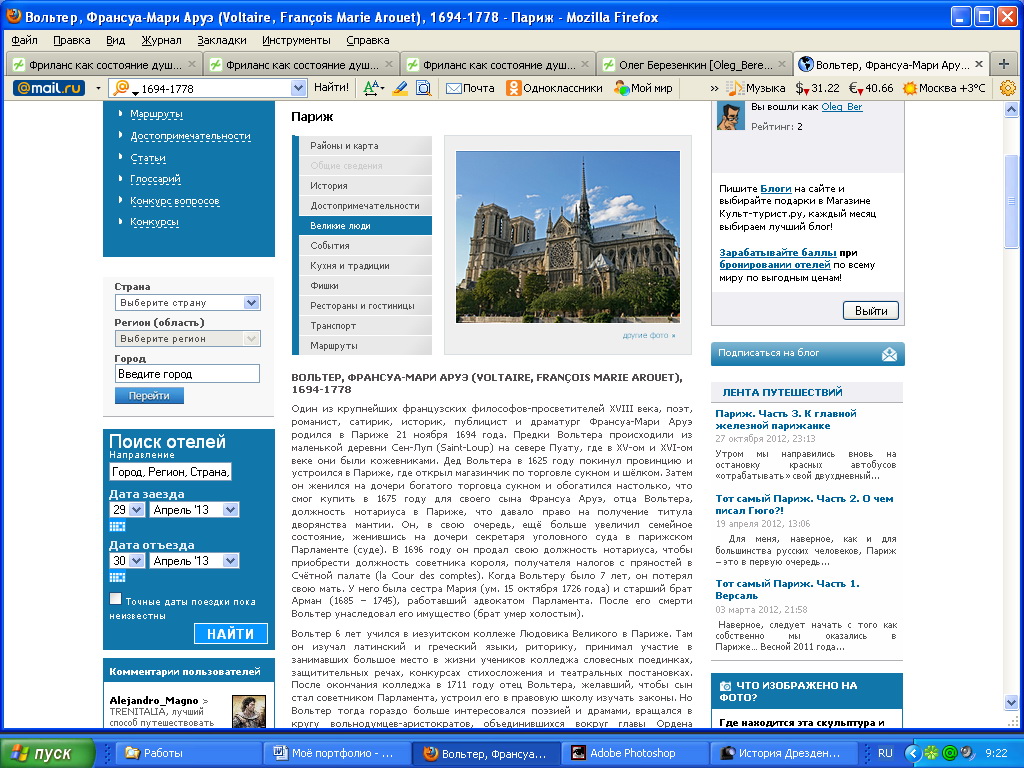
Task: Open the Инструменты menu
Action: click(296, 40)
